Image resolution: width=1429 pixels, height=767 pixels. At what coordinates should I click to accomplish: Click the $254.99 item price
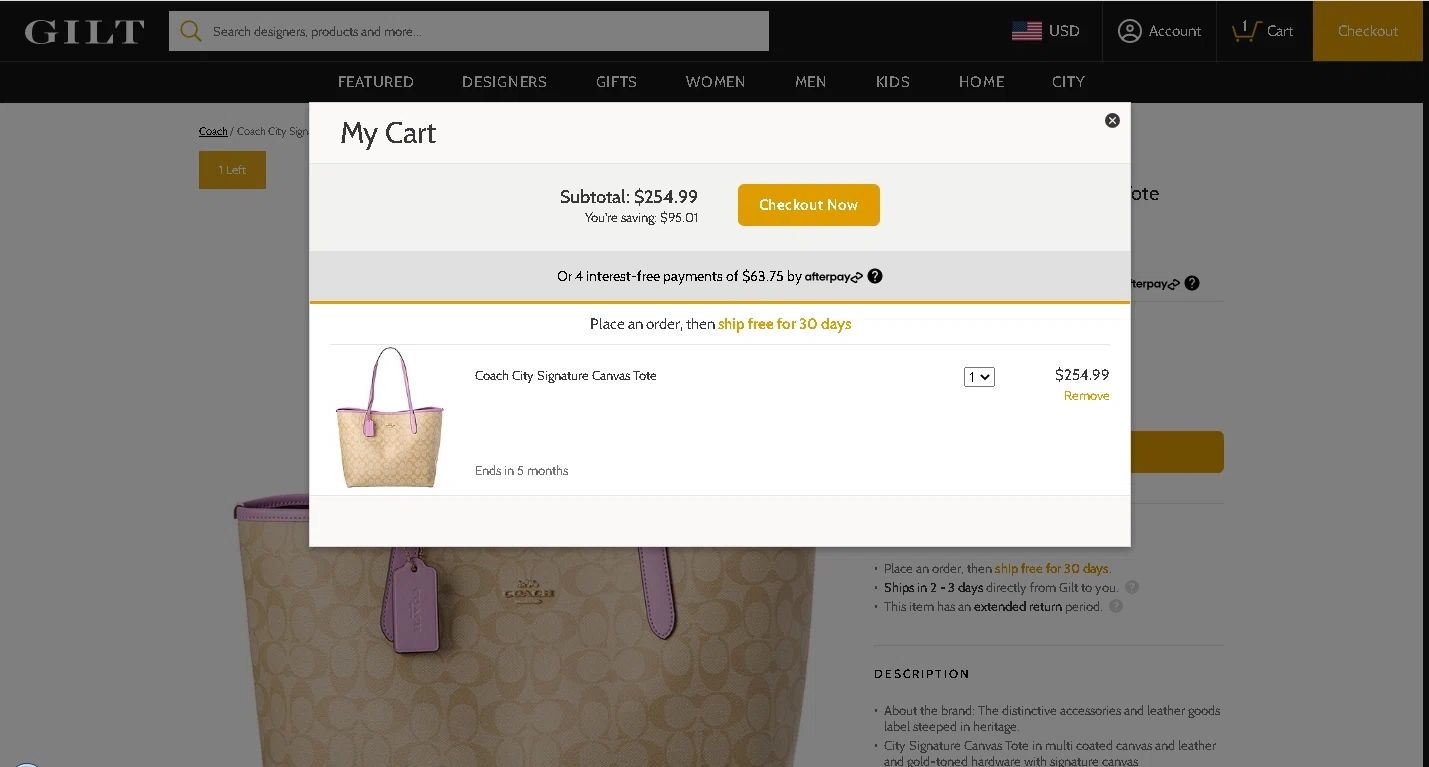coord(1082,375)
